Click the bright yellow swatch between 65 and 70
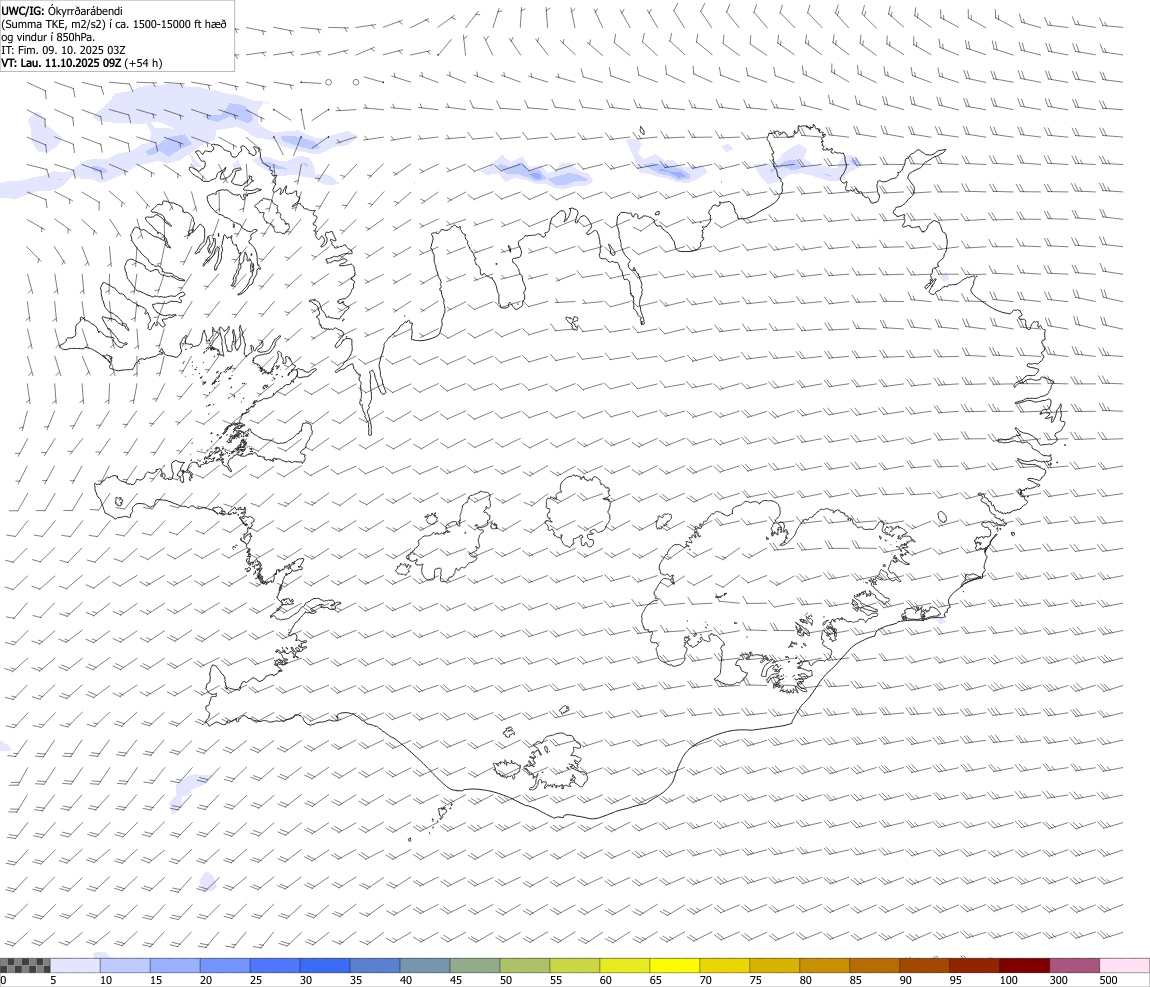The height and width of the screenshot is (987, 1150). pos(675,966)
